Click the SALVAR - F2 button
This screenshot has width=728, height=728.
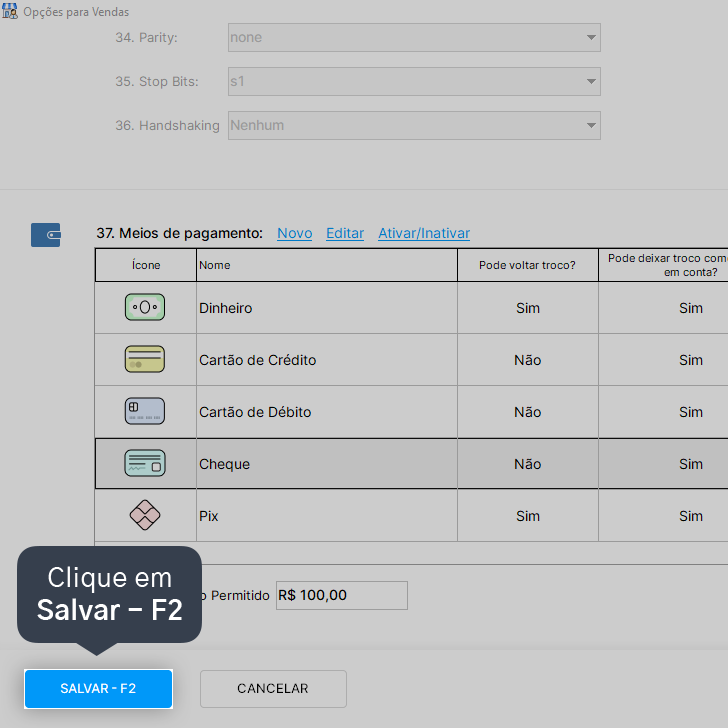(98, 689)
